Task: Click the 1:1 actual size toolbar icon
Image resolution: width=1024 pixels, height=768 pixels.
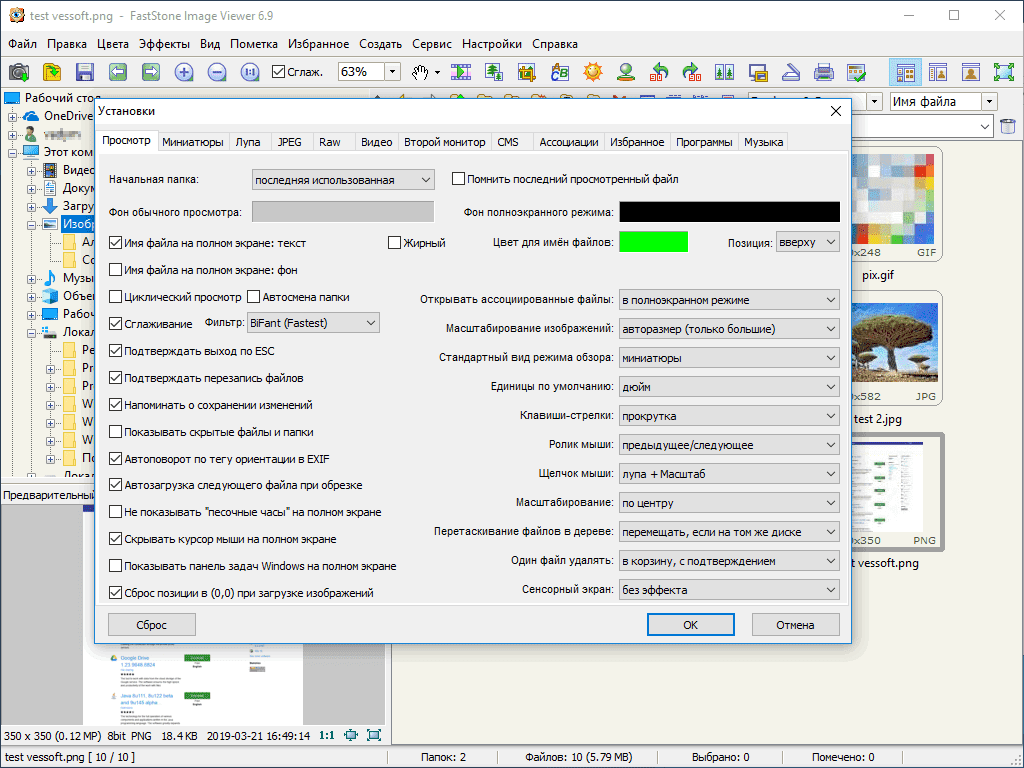Action: (250, 72)
